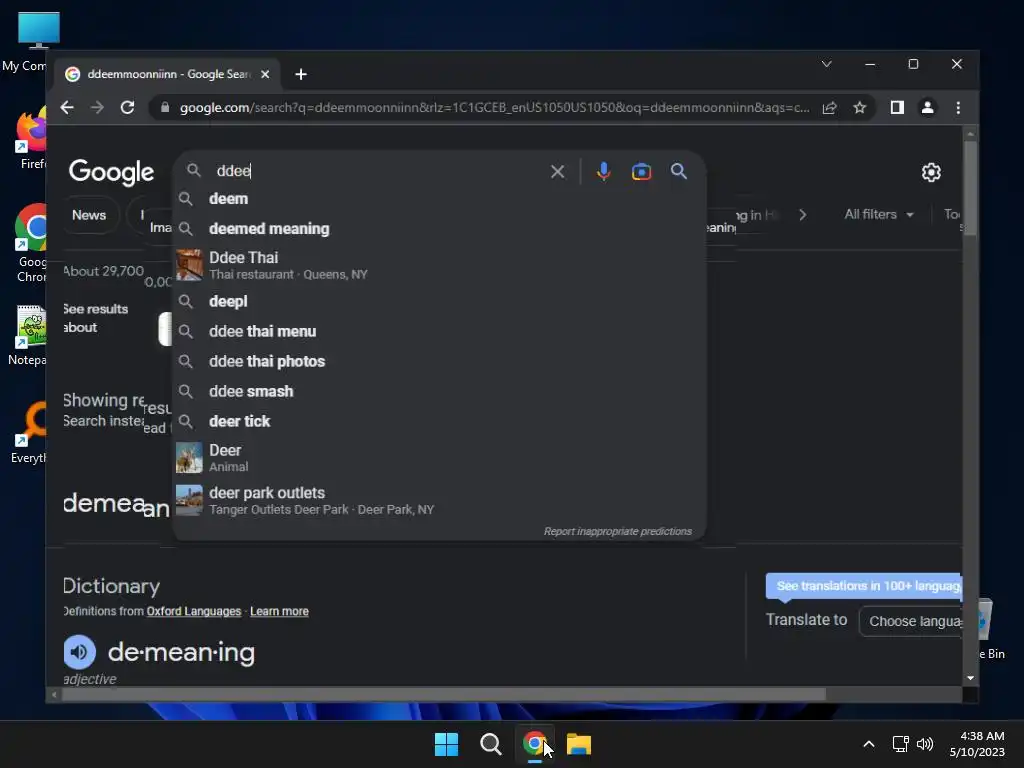
Task: Select the Notepad++ desktop shortcut
Action: [29, 335]
